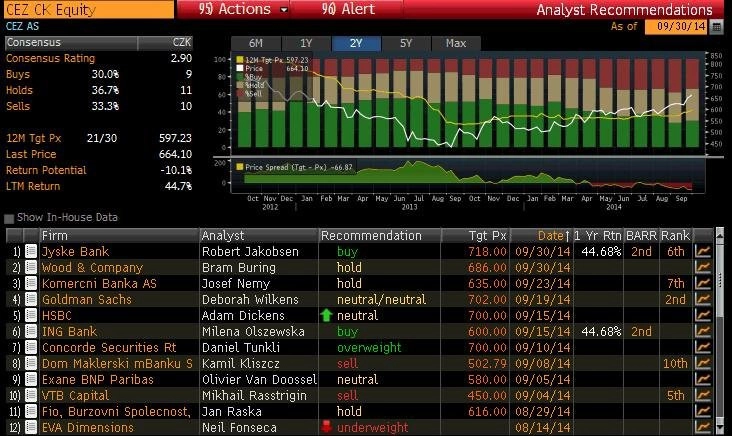Select the 1Y chart range tab
732x436 pixels.
(306, 43)
